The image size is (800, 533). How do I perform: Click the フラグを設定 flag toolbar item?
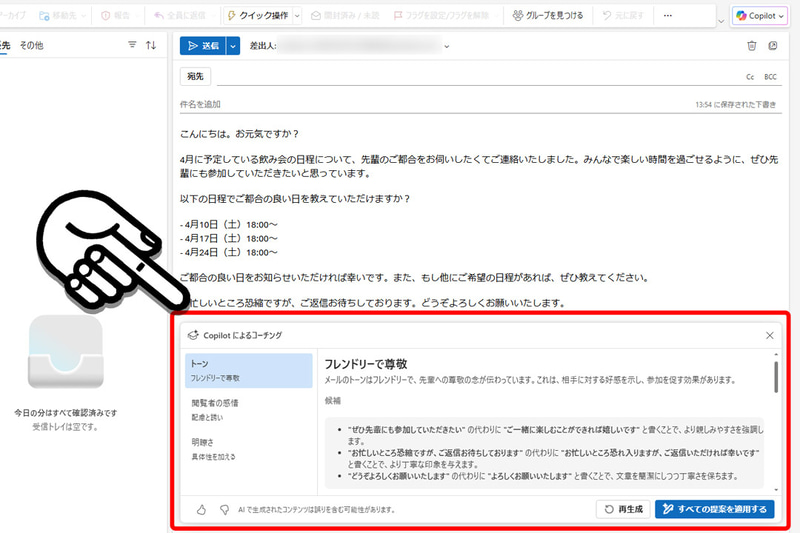(x=441, y=16)
